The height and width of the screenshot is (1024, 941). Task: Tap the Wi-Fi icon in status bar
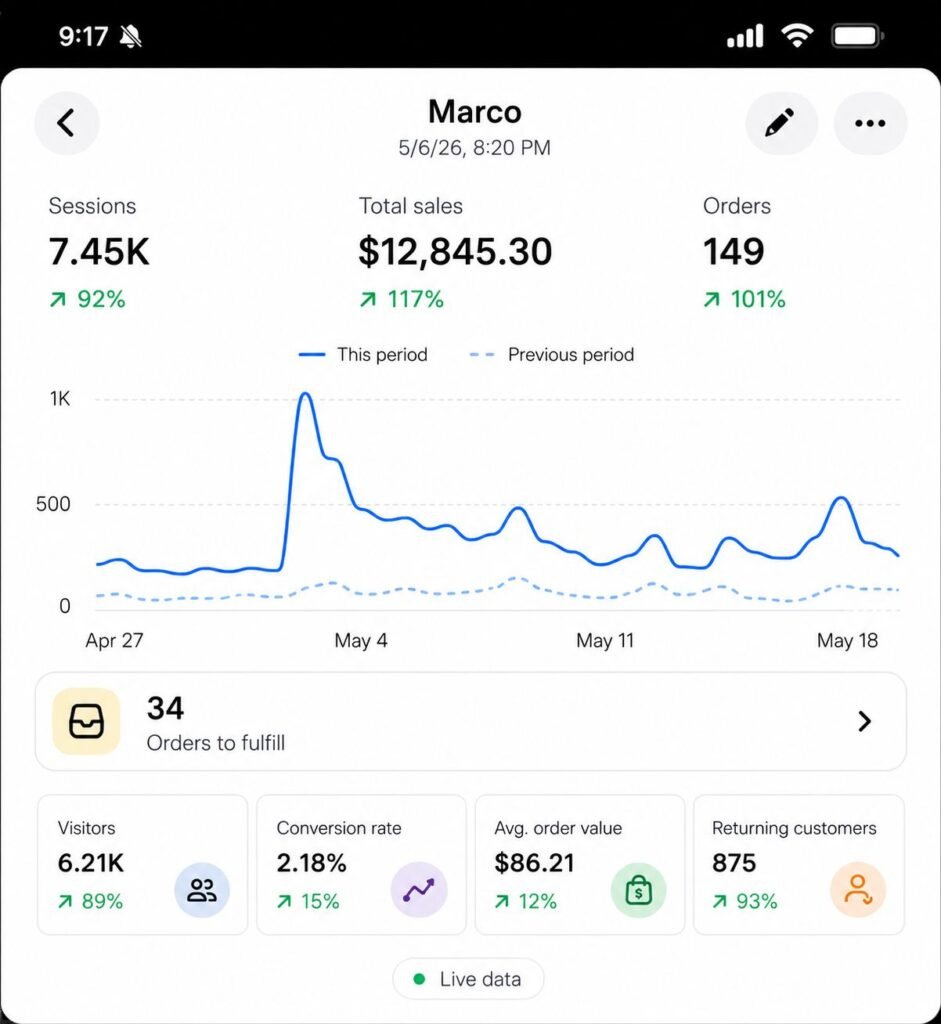[x=797, y=35]
